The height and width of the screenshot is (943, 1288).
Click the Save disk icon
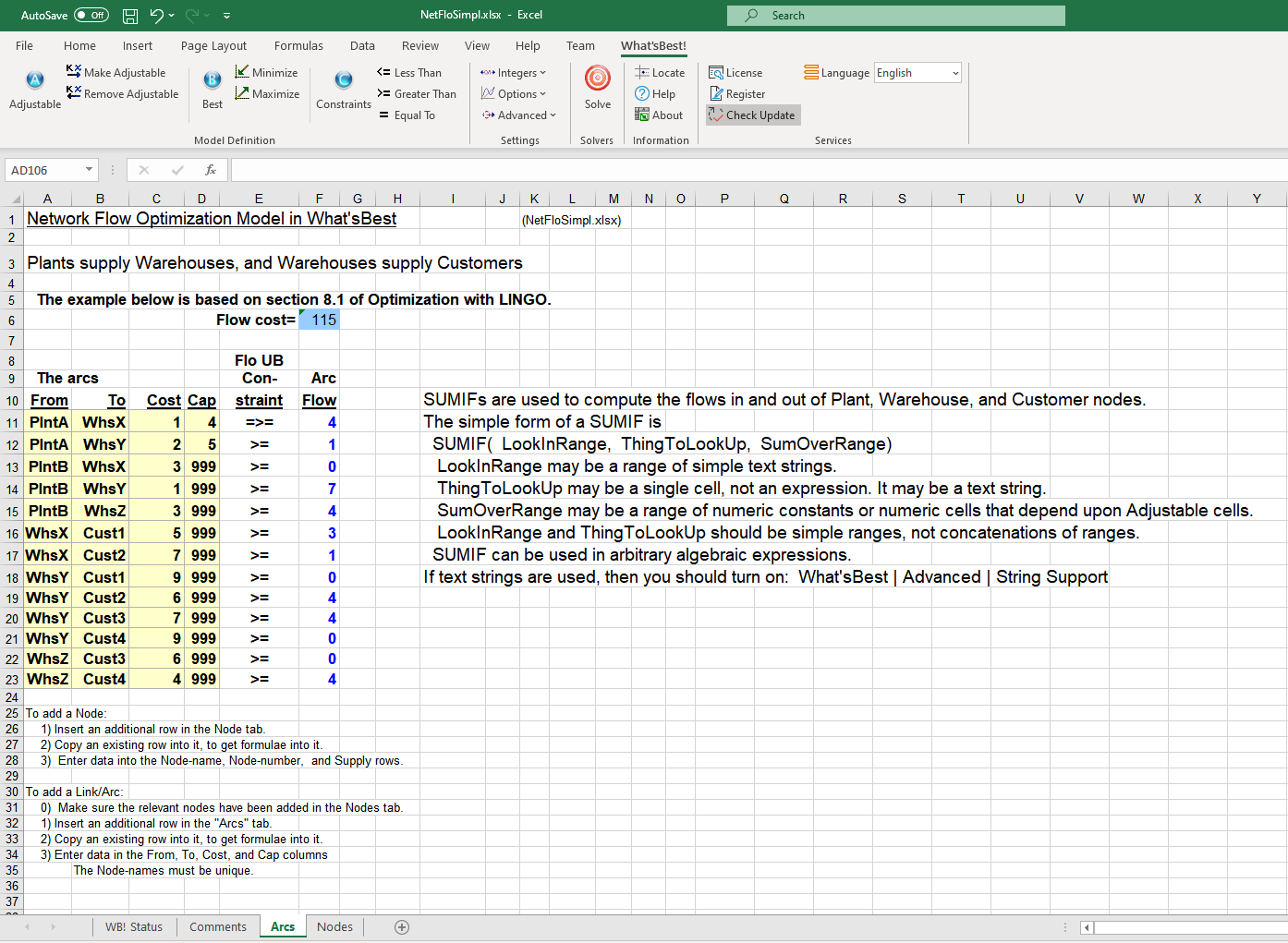(130, 16)
